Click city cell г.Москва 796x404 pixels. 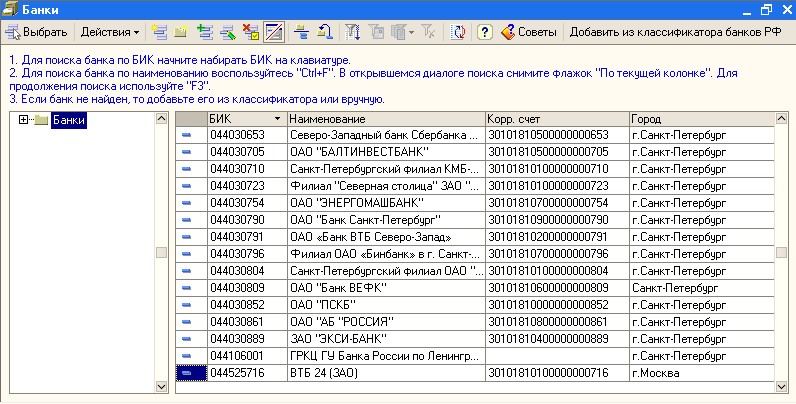702,373
